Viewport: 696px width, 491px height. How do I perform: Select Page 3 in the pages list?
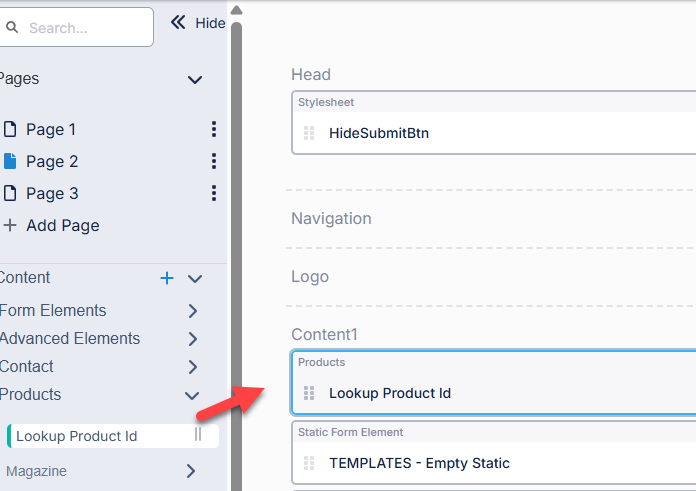[50, 193]
